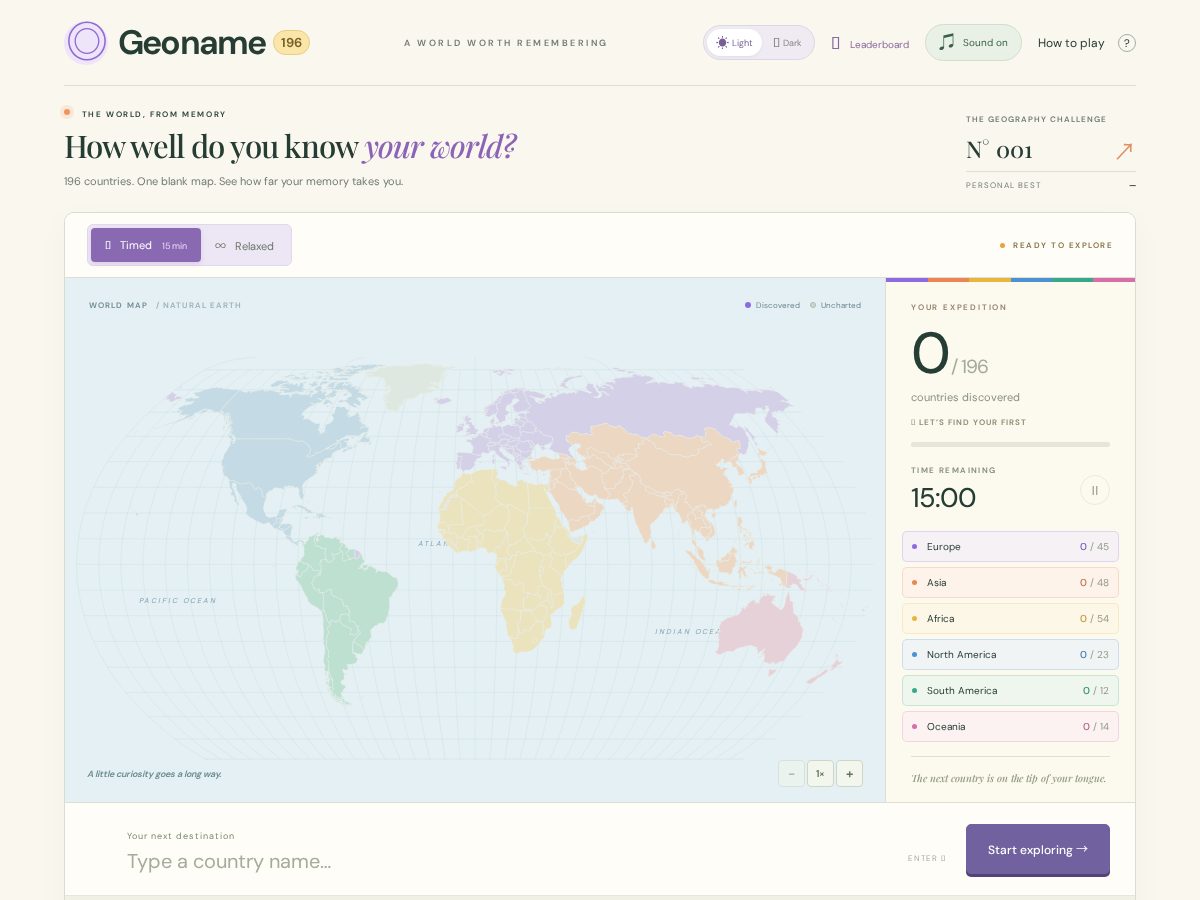The width and height of the screenshot is (1200, 900).
Task: Zoom out the world map with minus
Action: 791,774
